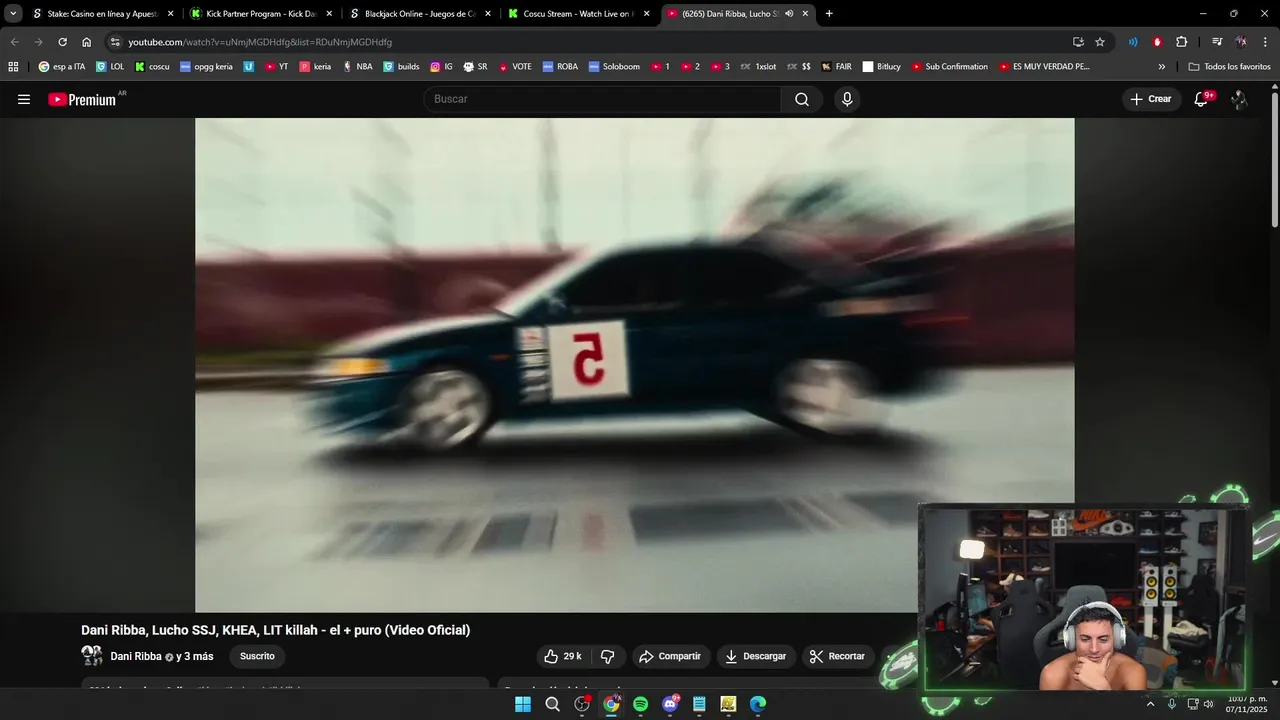Viewport: 1280px width, 720px height.
Task: Click Compartir to share the video
Action: (x=671, y=656)
